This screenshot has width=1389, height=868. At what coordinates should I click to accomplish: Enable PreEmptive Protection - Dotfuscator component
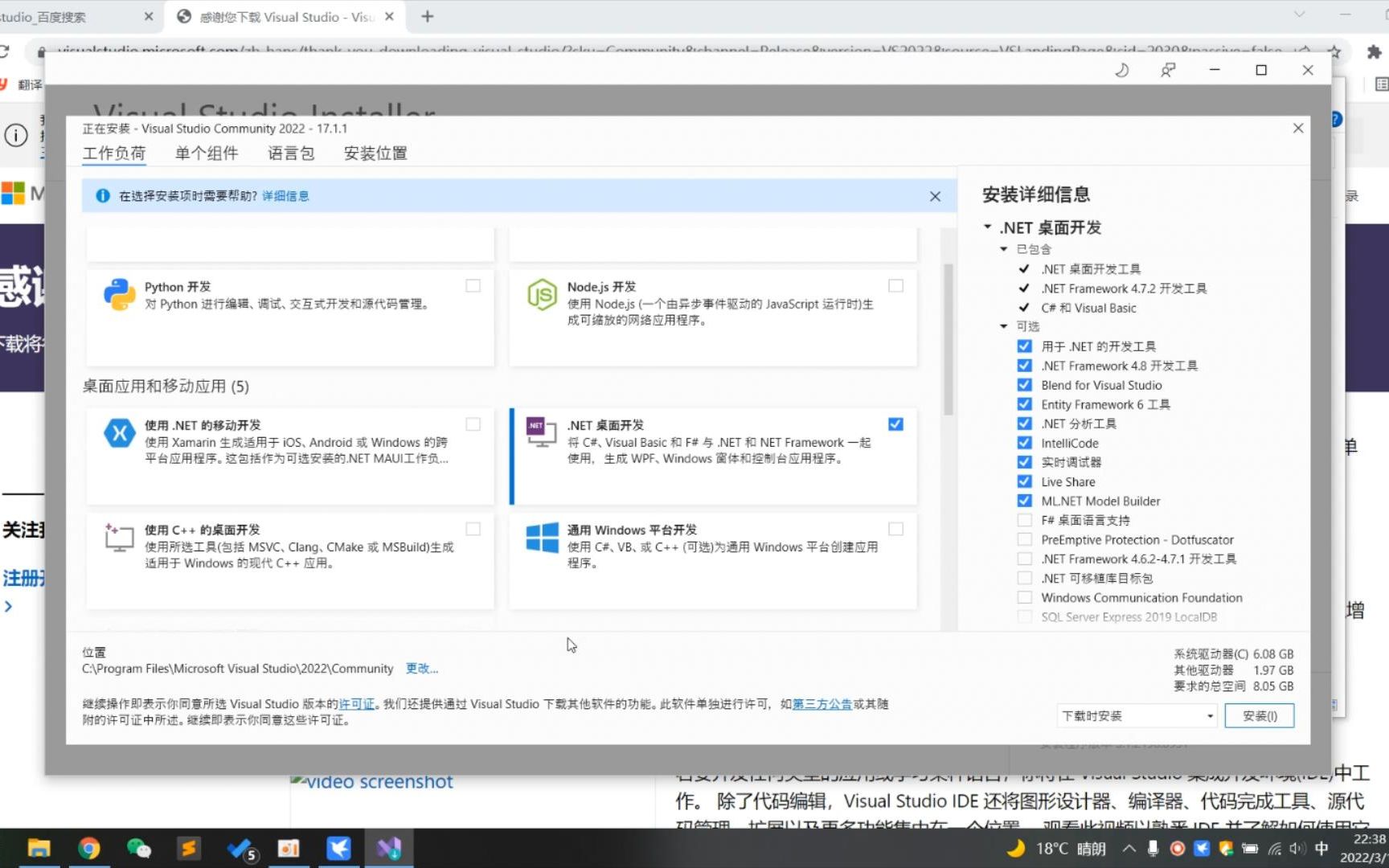tap(1024, 539)
